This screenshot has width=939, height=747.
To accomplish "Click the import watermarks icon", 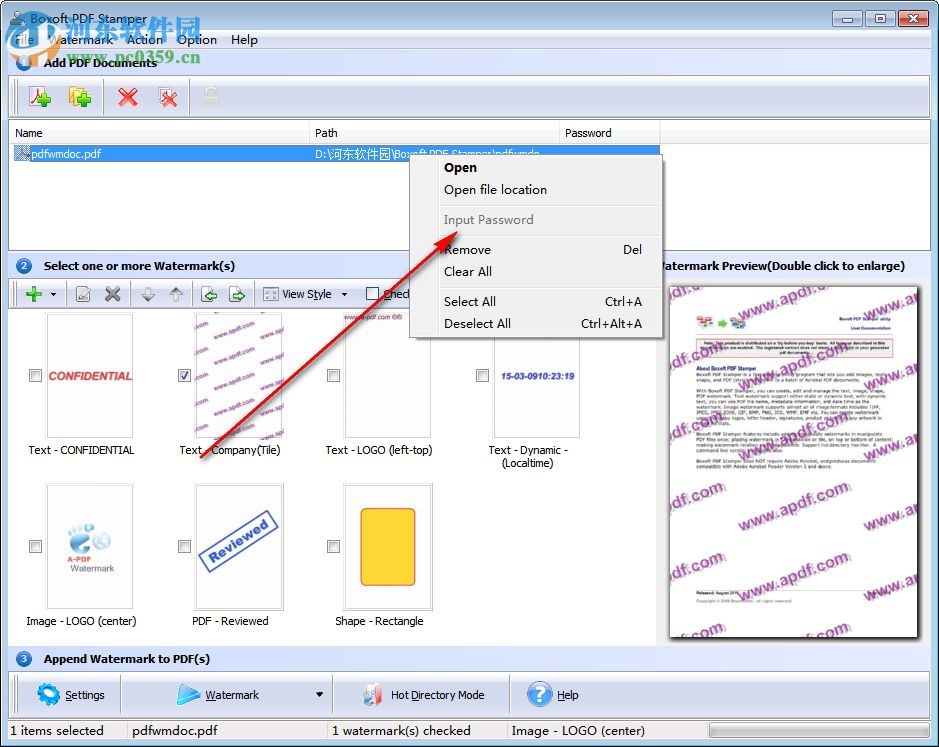I will point(209,294).
